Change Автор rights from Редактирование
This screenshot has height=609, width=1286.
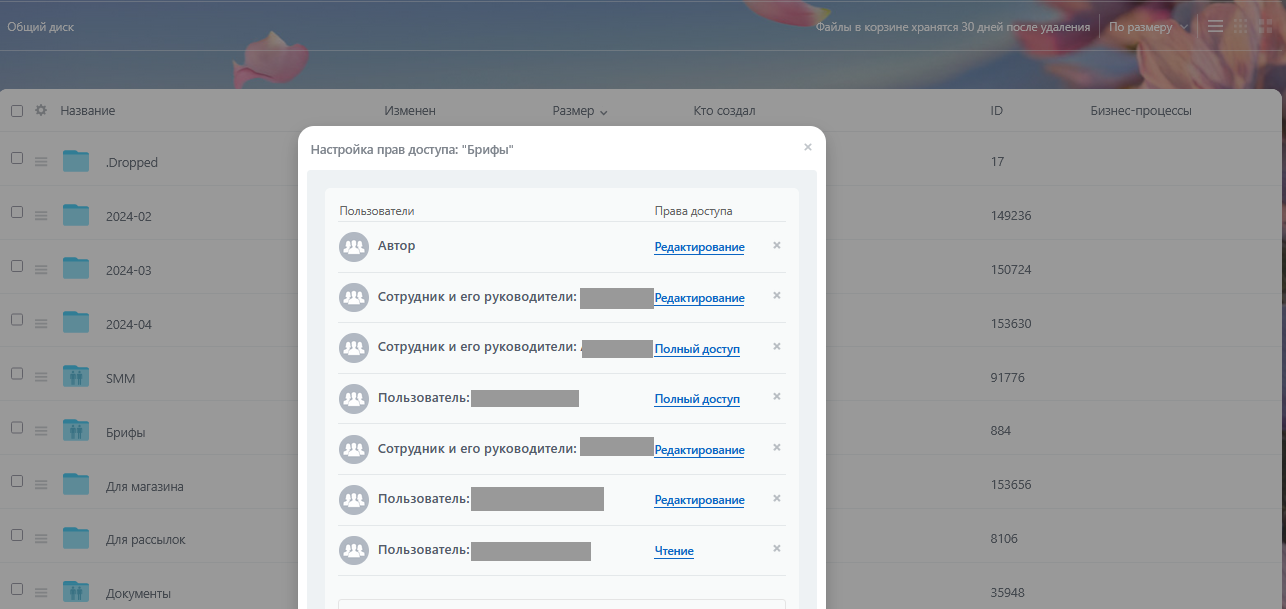[699, 247]
